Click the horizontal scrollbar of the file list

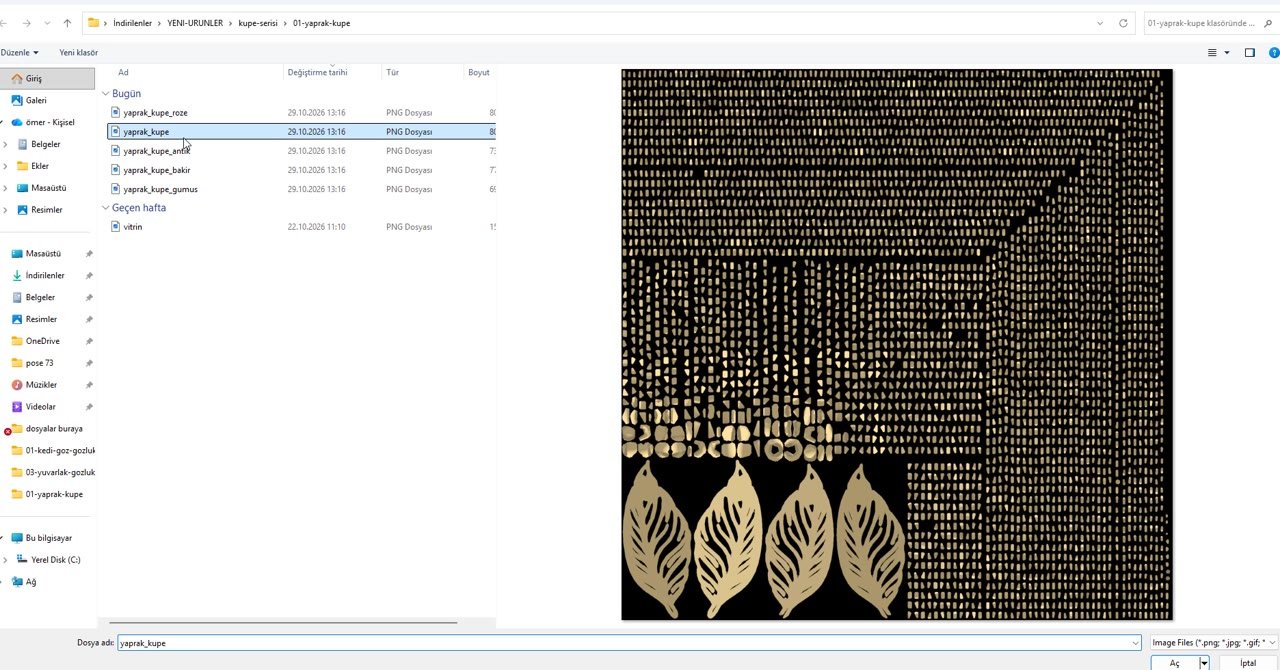pos(283,623)
